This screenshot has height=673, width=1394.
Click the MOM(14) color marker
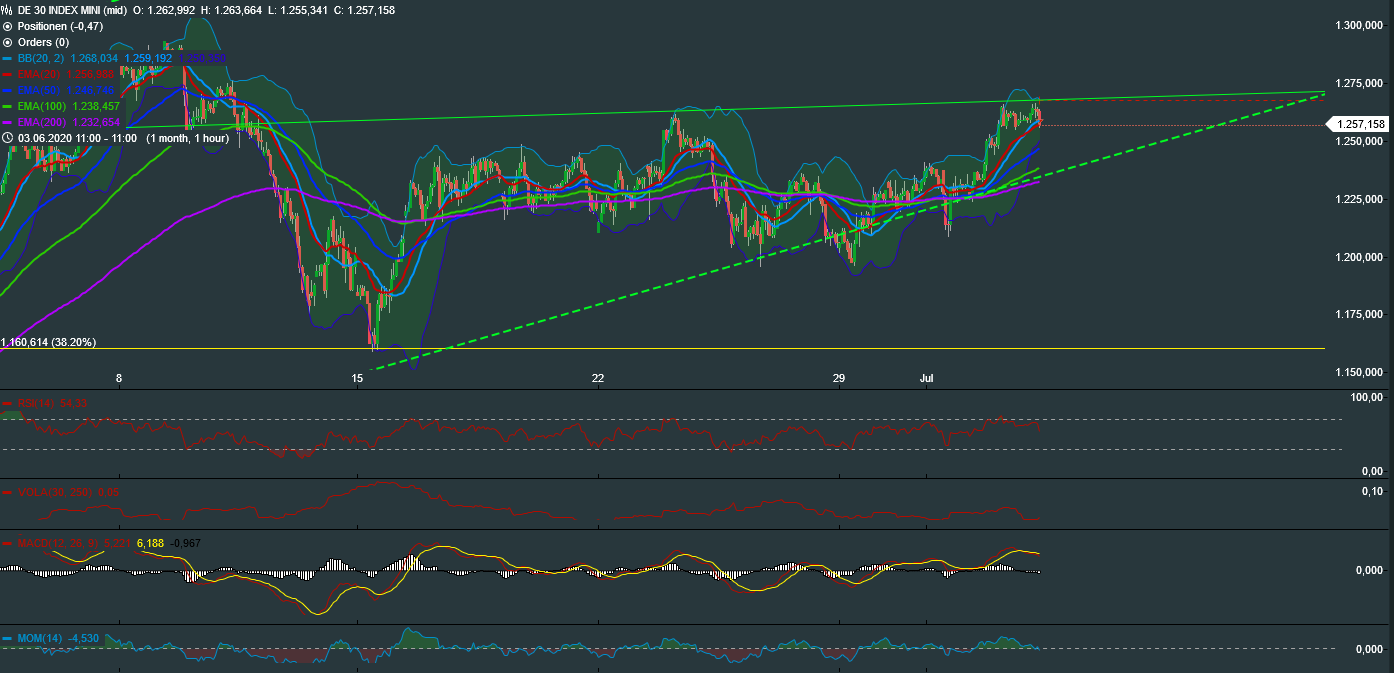click(6, 638)
